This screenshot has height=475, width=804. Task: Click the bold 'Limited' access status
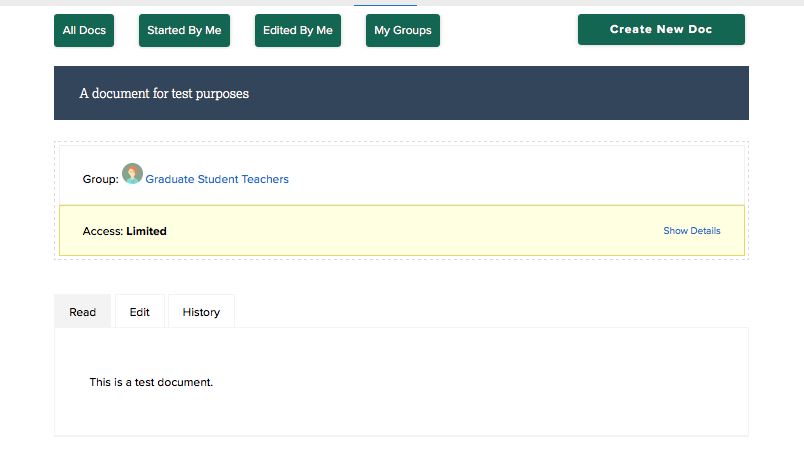click(x=146, y=231)
